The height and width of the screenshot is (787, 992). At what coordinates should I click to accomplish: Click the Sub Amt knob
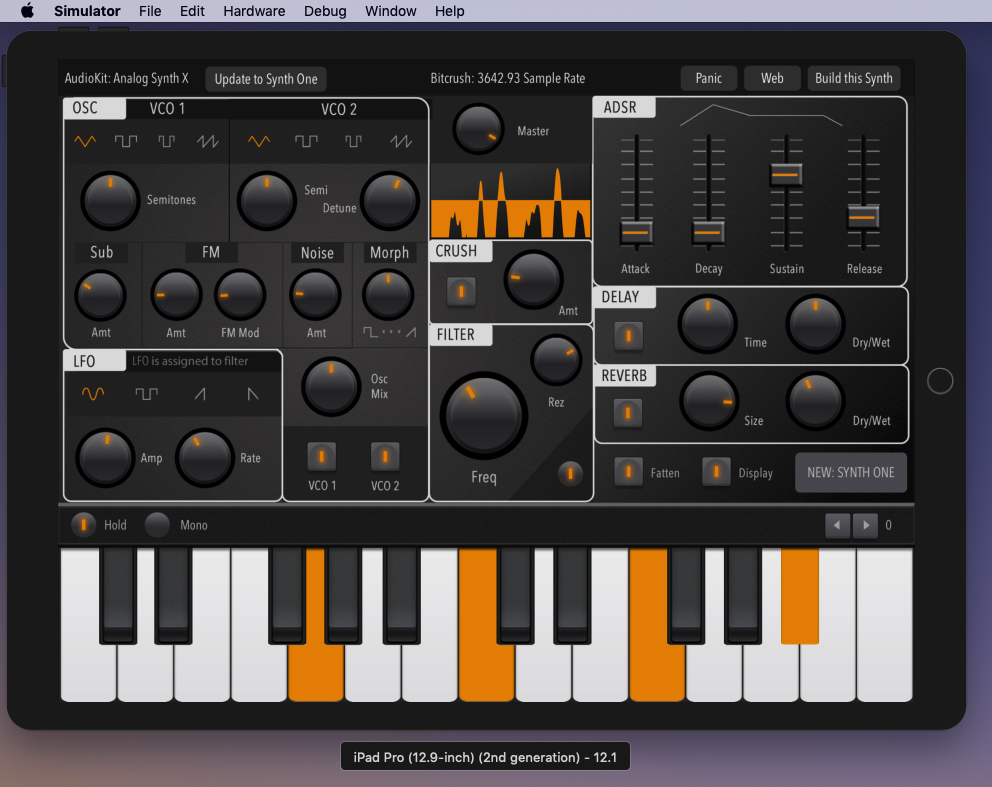click(101, 295)
